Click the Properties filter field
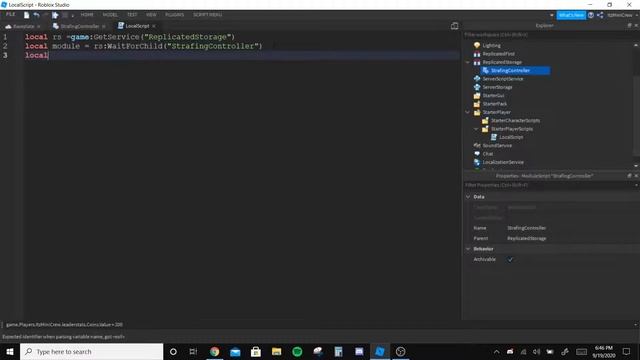Image resolution: width=640 pixels, height=360 pixels. [549, 185]
